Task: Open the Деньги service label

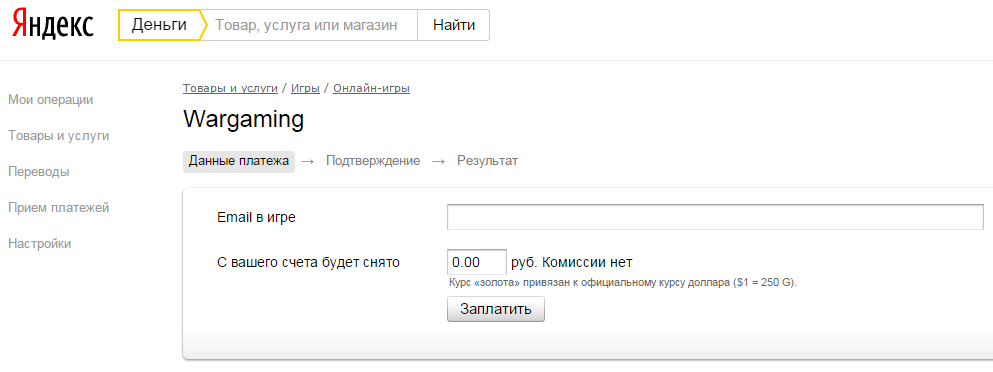Action: coord(159,25)
